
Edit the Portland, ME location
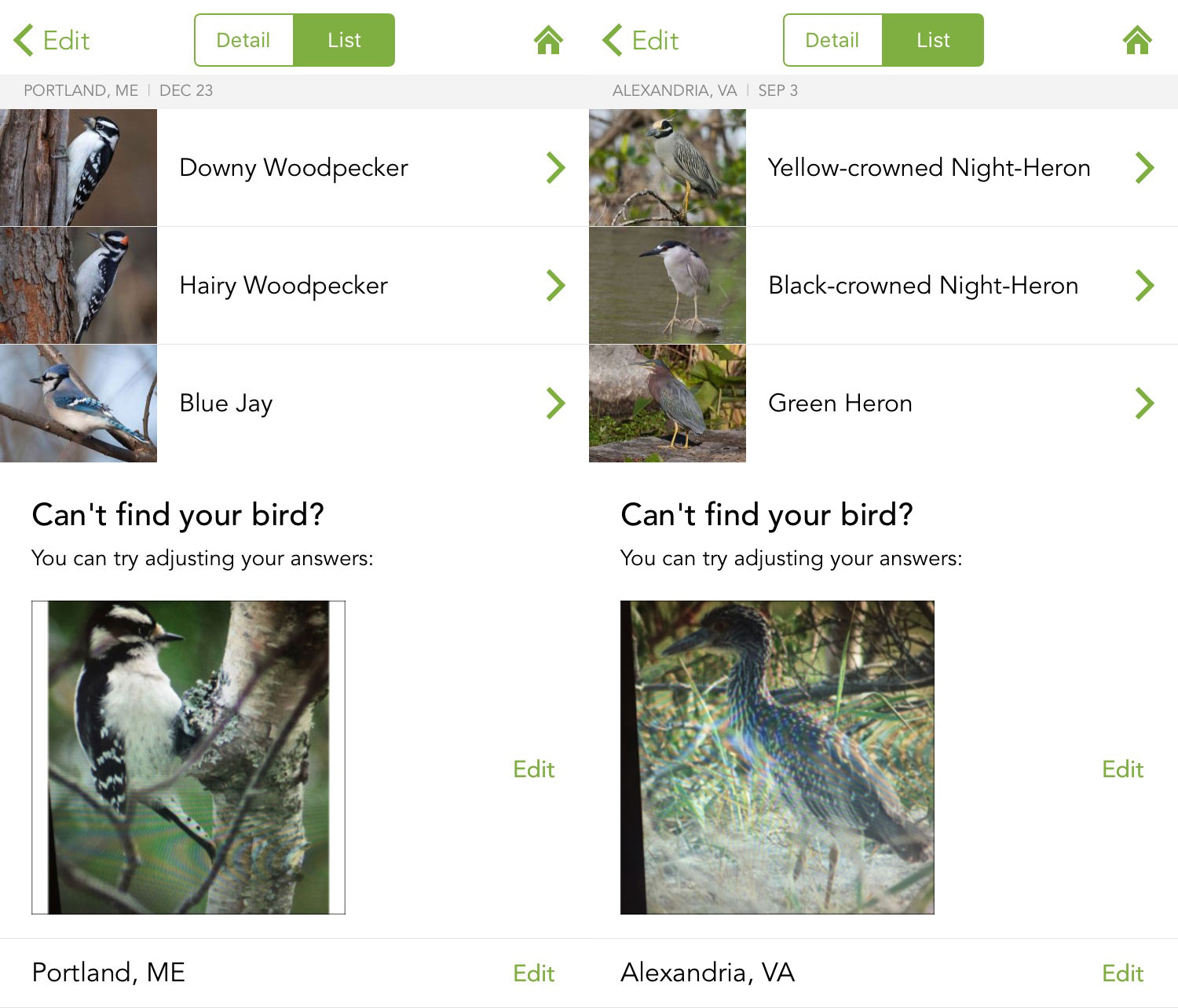[x=534, y=973]
